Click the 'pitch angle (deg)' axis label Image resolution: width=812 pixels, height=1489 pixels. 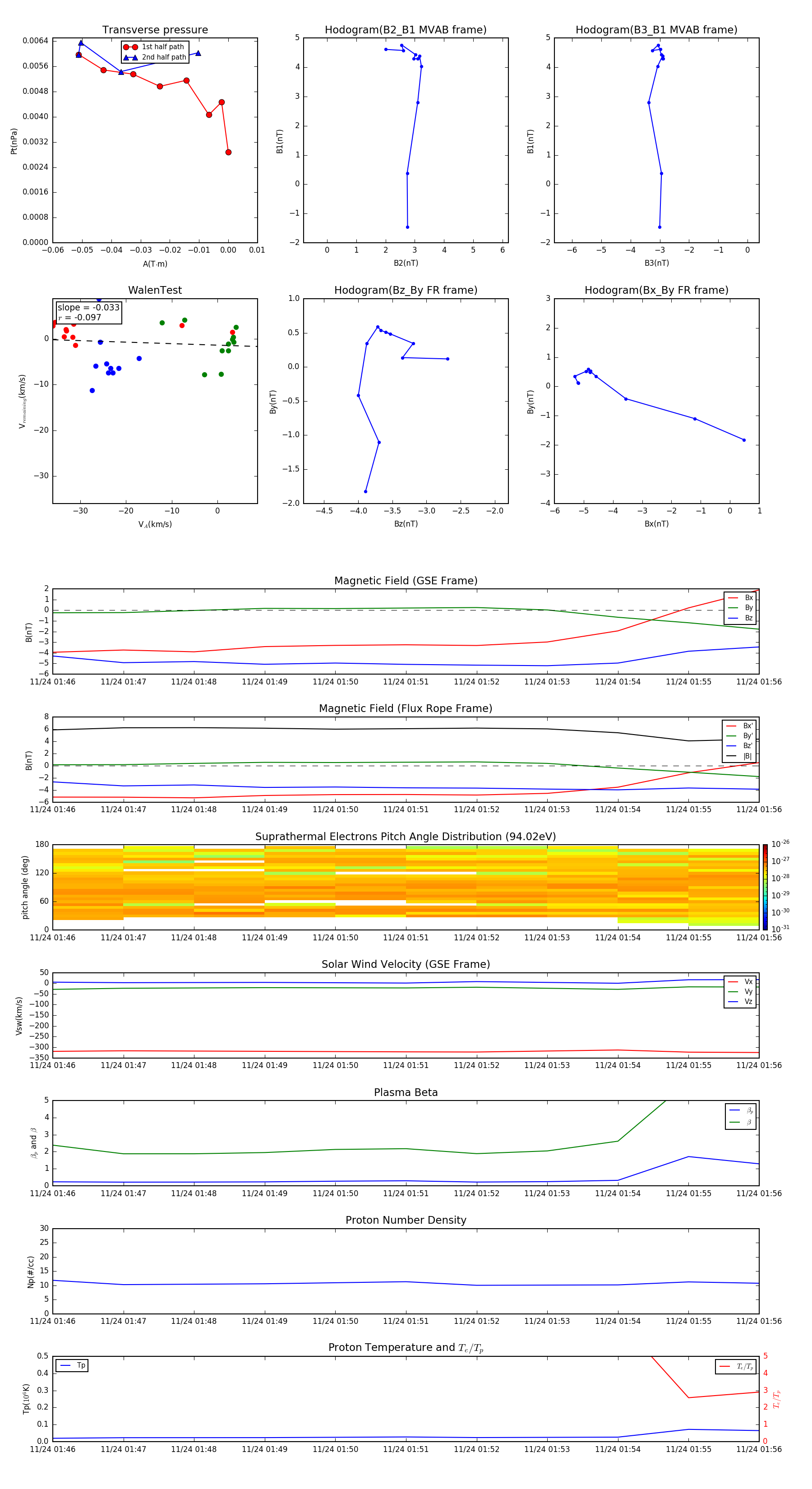coord(25,887)
